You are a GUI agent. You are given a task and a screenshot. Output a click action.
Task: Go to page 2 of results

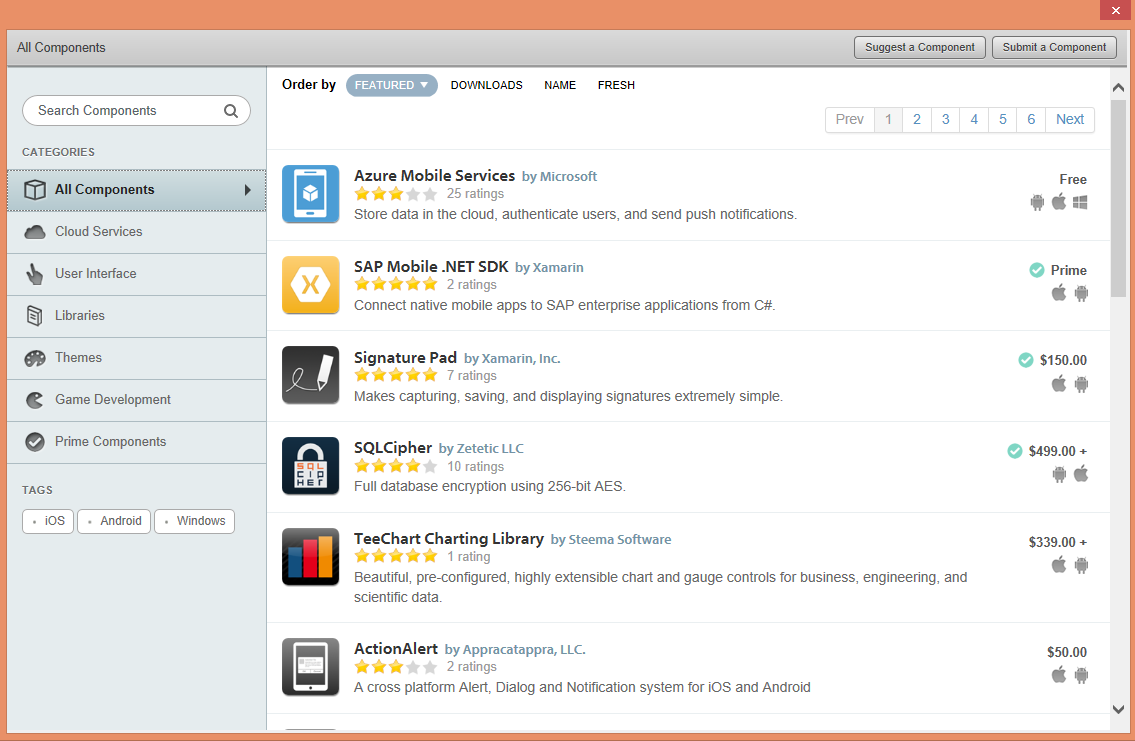coord(916,119)
